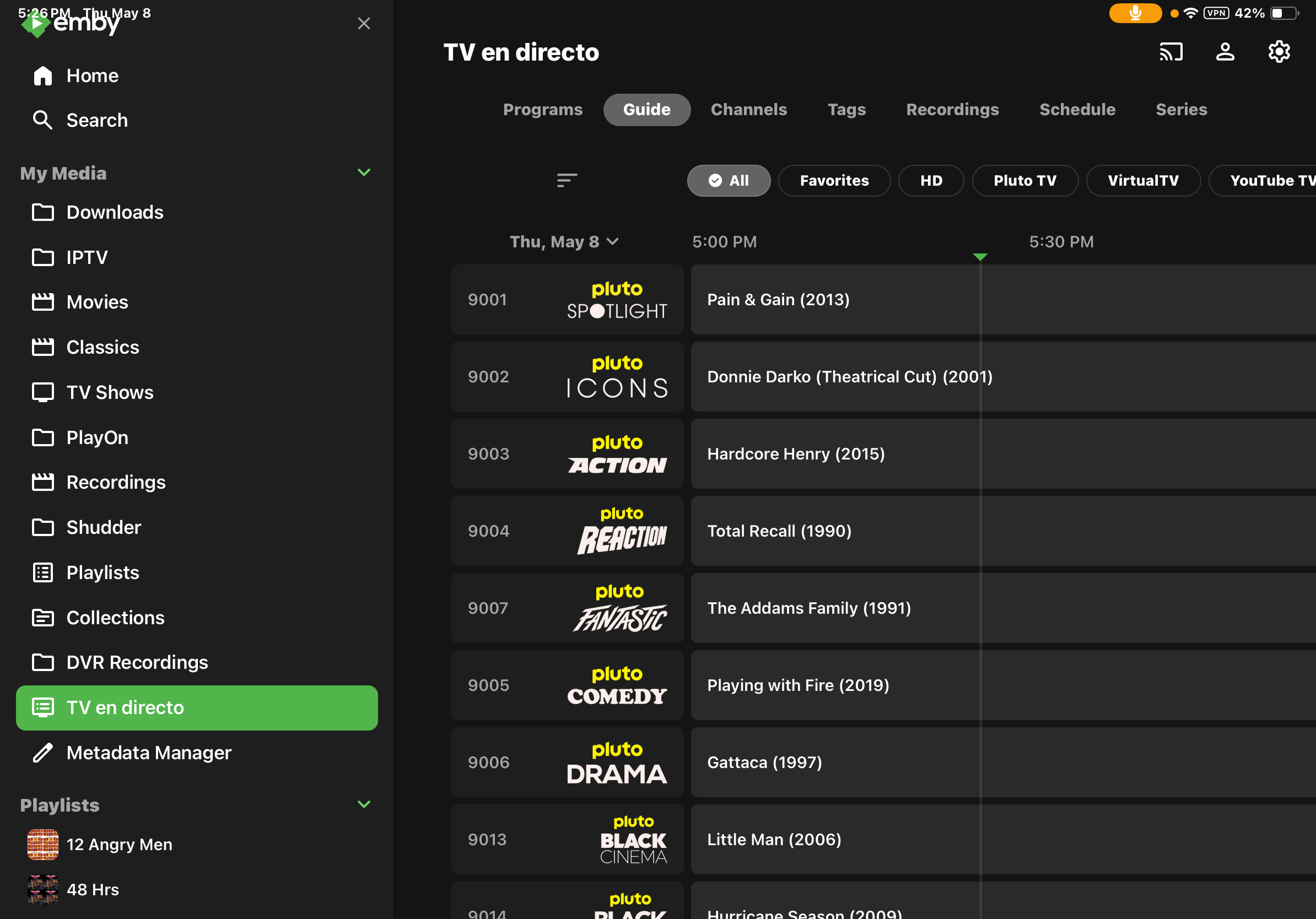Image resolution: width=1316 pixels, height=919 pixels.
Task: Close the sidebar with X icon
Action: 363,24
